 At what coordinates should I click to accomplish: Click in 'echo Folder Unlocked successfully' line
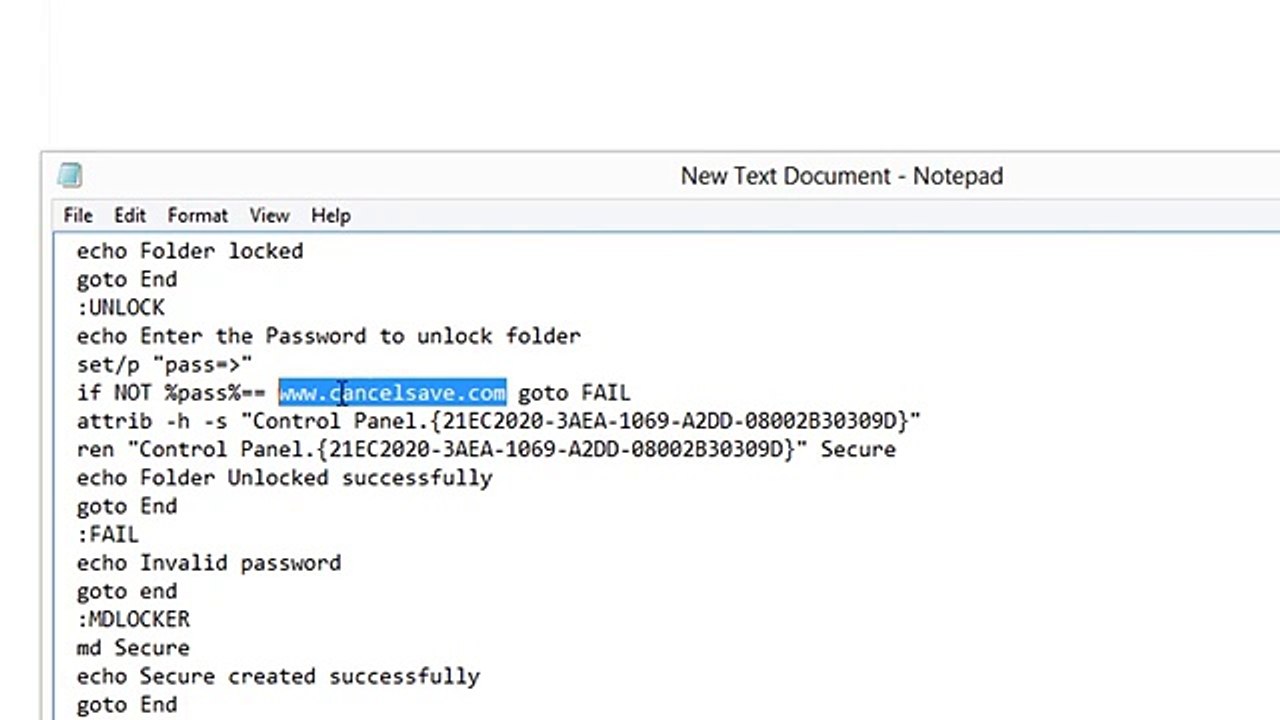pyautogui.click(x=285, y=478)
